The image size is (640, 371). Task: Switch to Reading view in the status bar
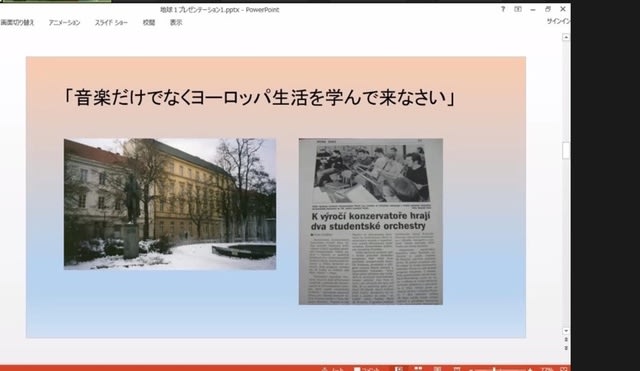(x=437, y=369)
